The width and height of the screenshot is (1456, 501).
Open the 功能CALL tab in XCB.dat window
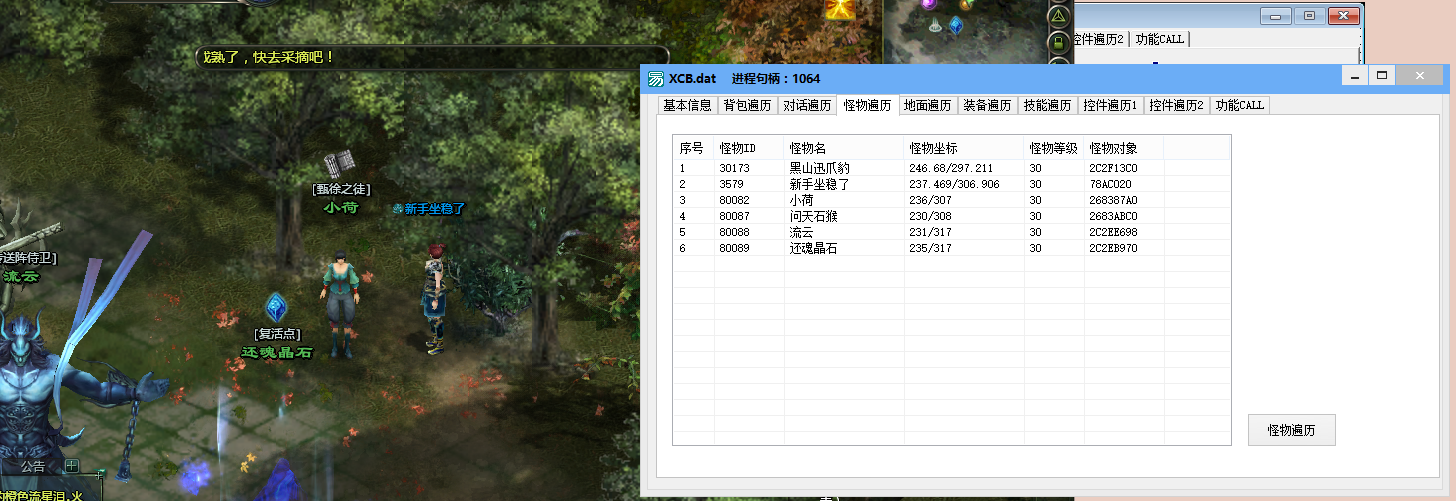coord(1239,105)
